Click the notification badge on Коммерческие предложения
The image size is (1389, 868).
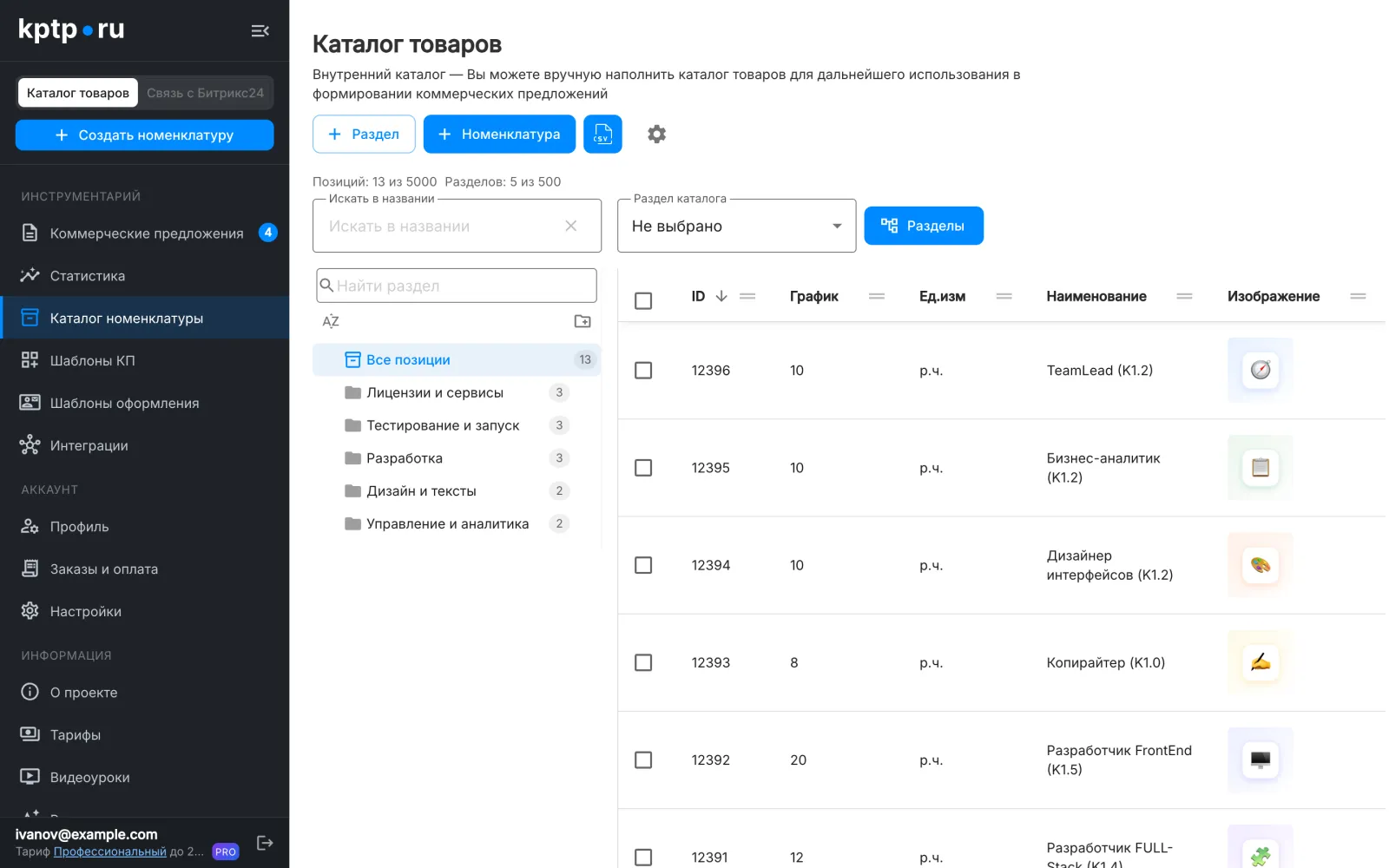point(268,233)
